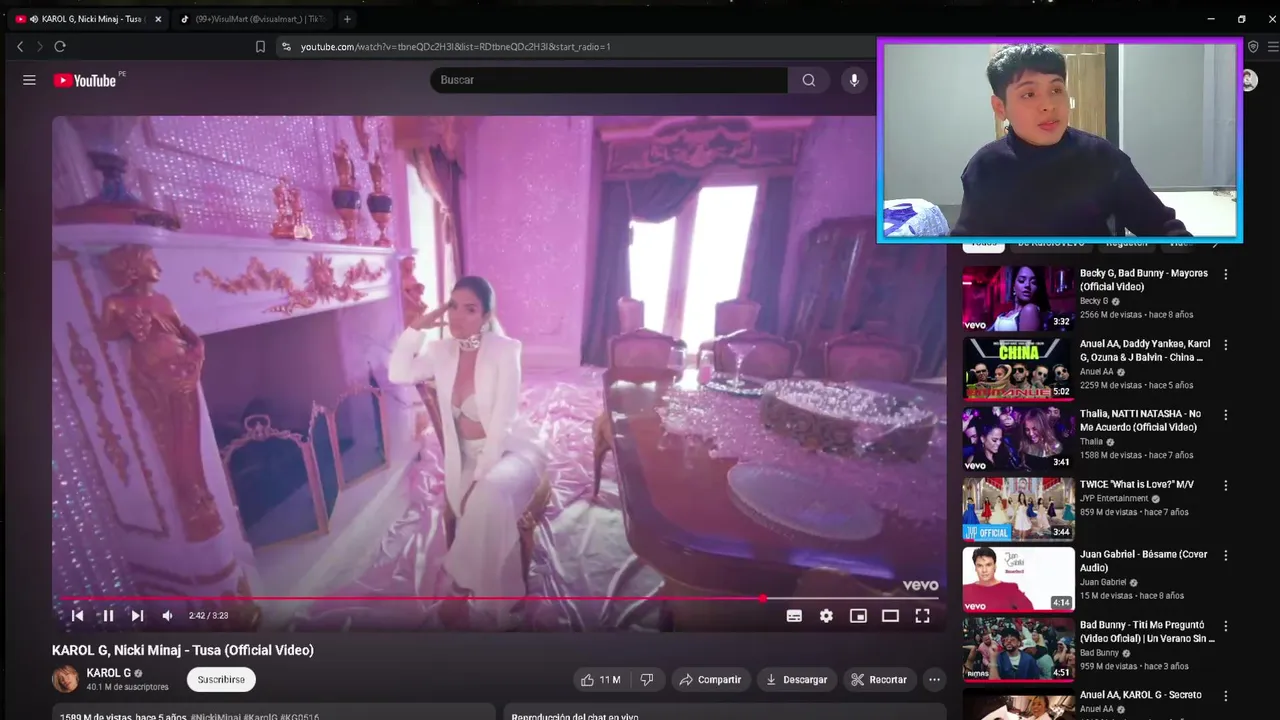Bookmark this page with the bookmark icon
The width and height of the screenshot is (1280, 720).
click(260, 47)
